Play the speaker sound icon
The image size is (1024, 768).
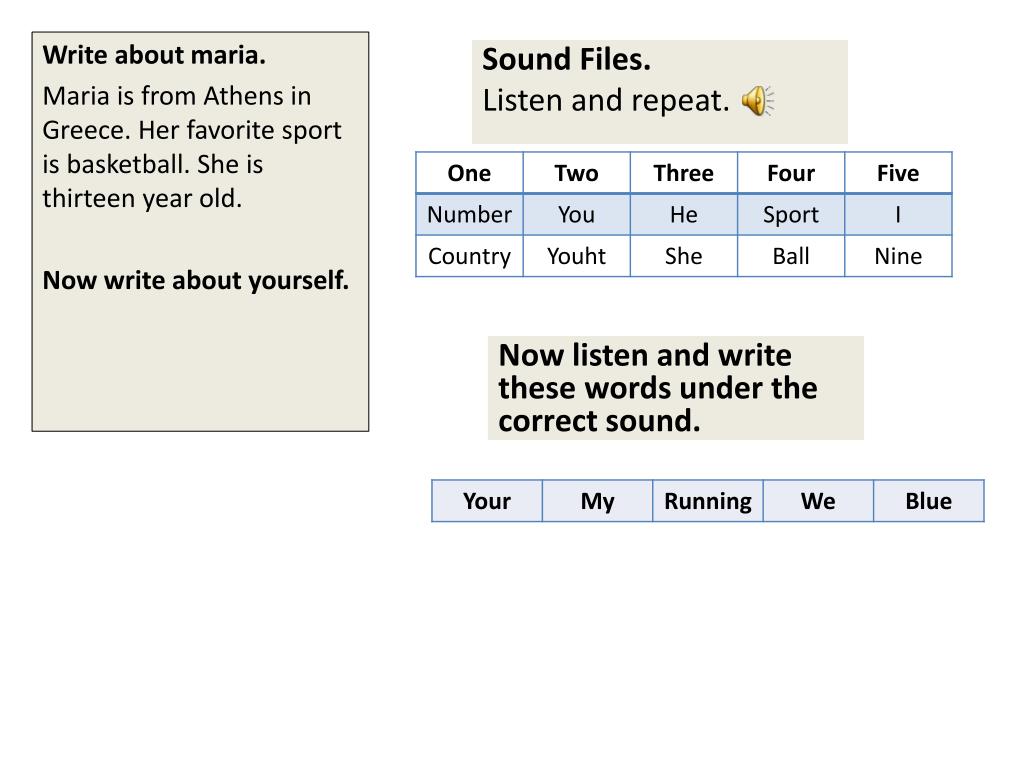click(758, 101)
